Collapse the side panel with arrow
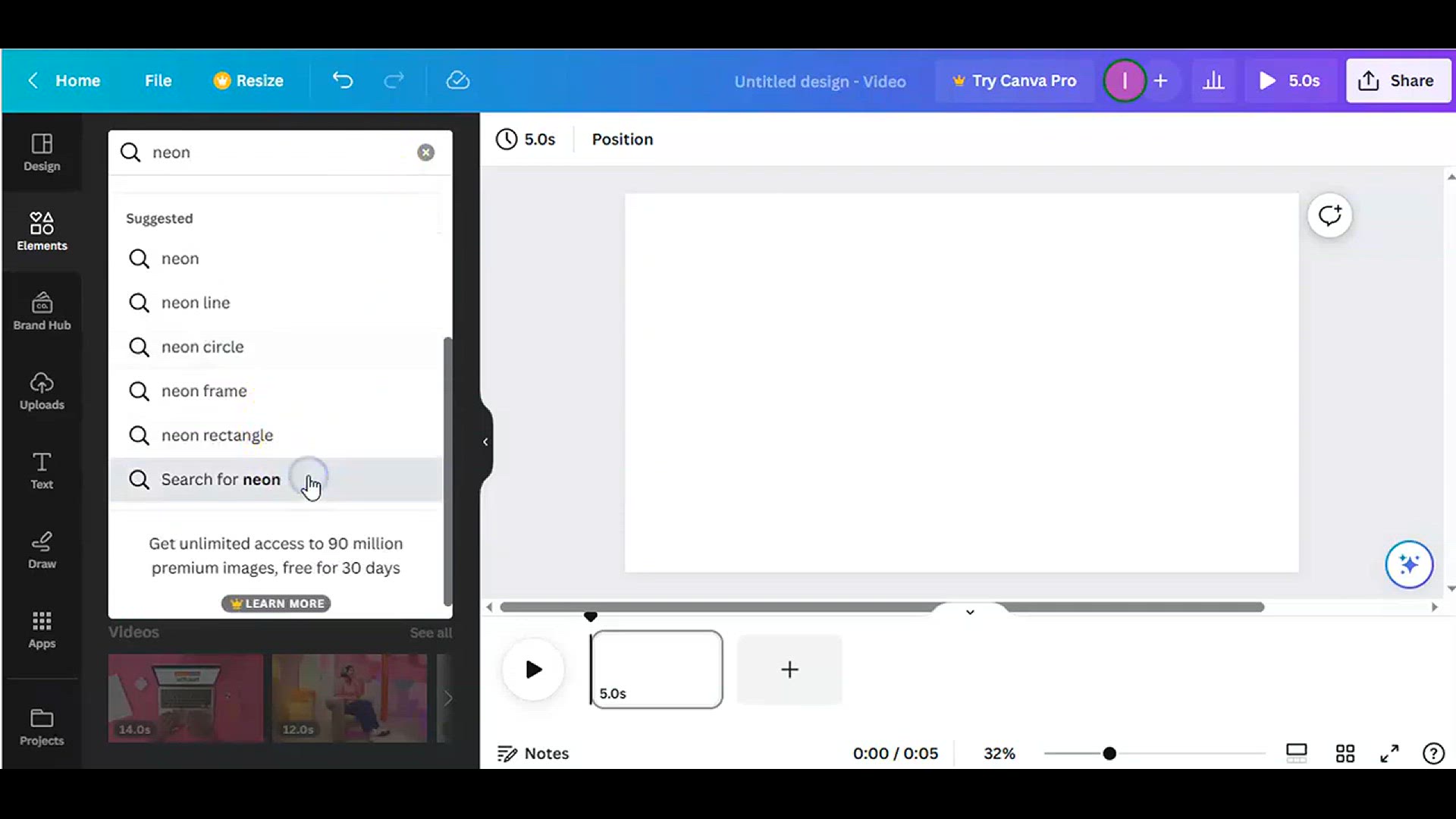 [485, 442]
